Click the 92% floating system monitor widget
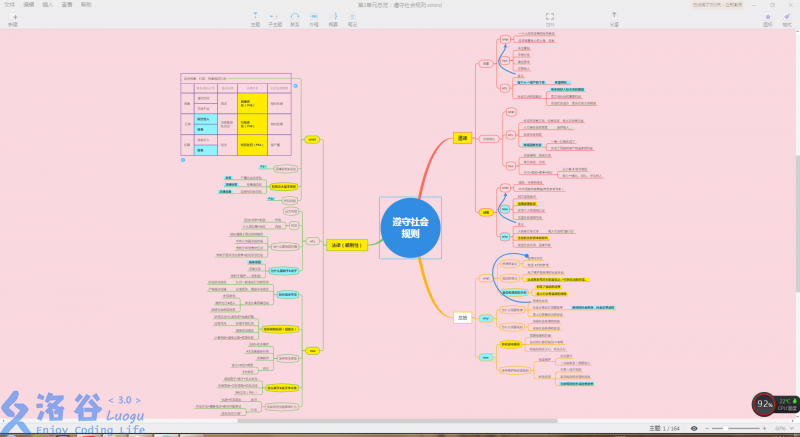This screenshot has width=800, height=437. pyautogui.click(x=764, y=404)
